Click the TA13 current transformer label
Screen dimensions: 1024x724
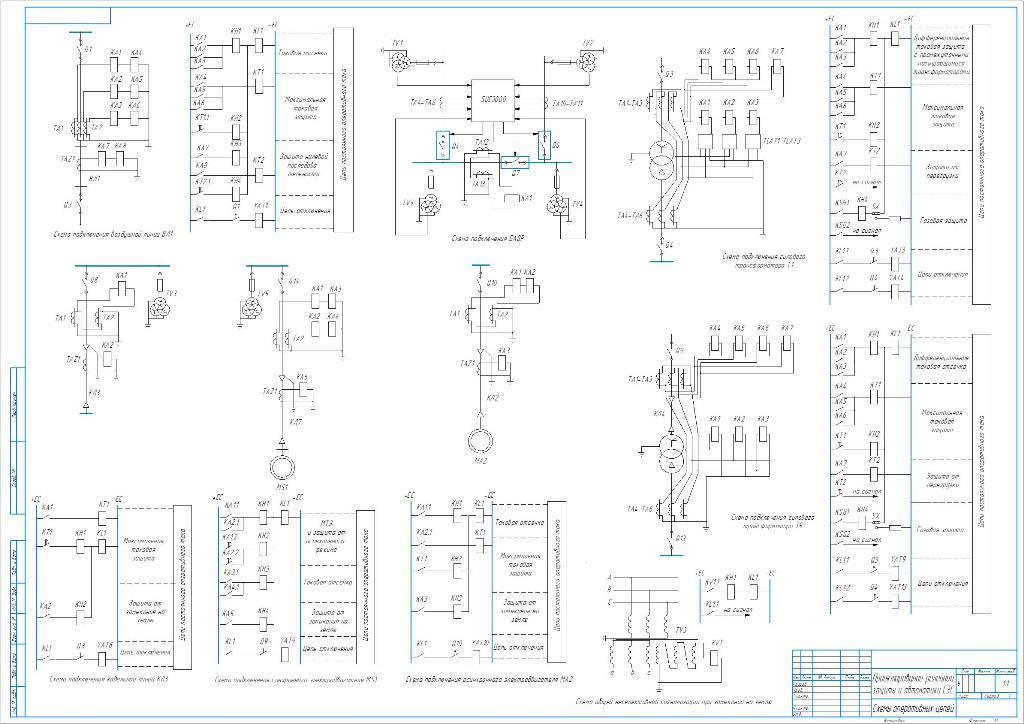pyautogui.click(x=479, y=184)
